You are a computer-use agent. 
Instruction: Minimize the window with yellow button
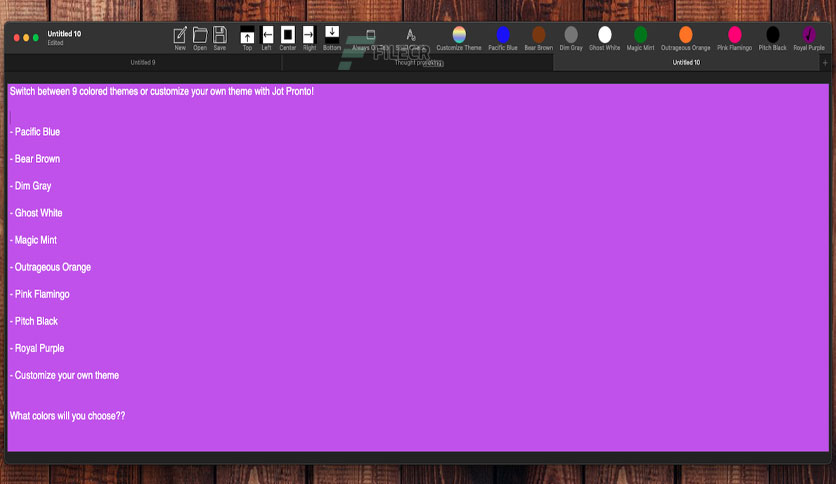26,38
